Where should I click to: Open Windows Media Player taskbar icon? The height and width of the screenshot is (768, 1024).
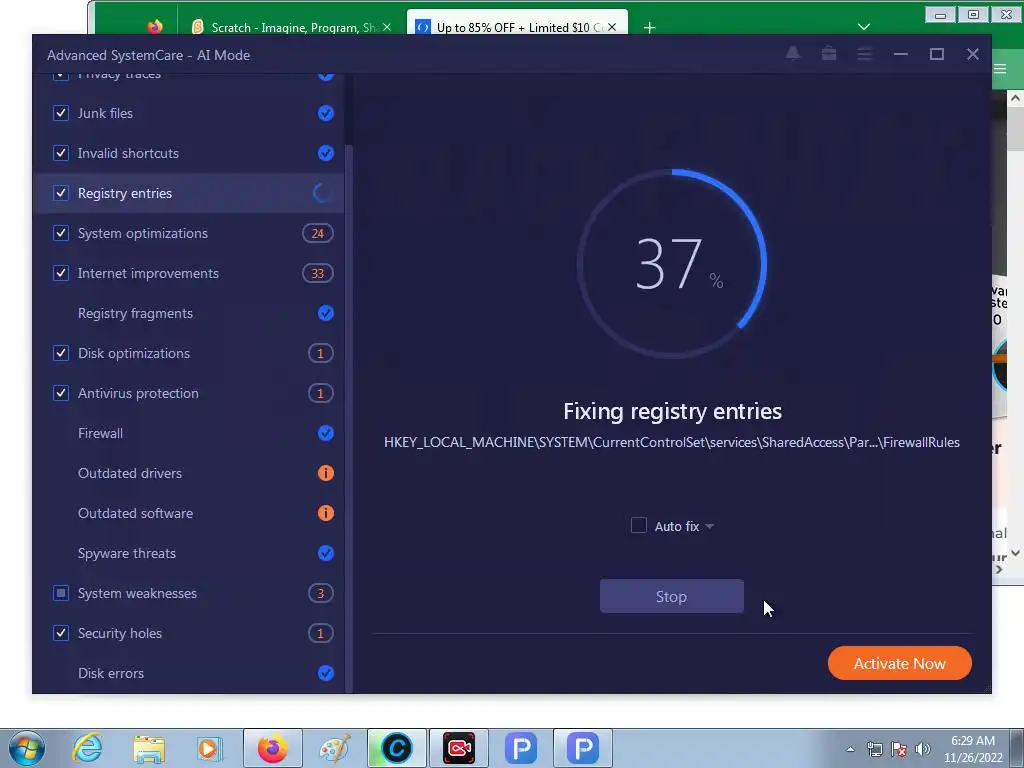[210, 748]
